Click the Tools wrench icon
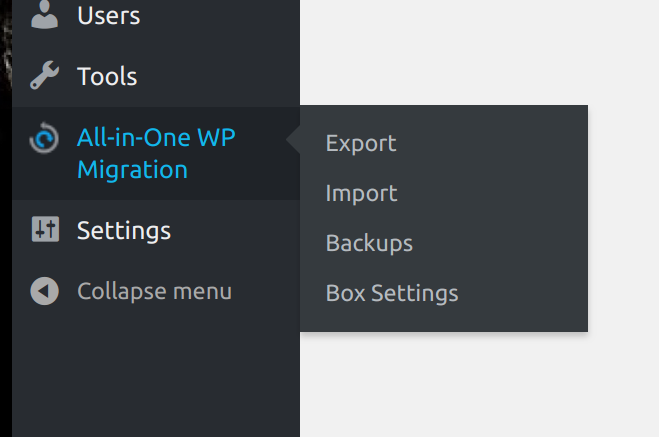 [x=44, y=76]
